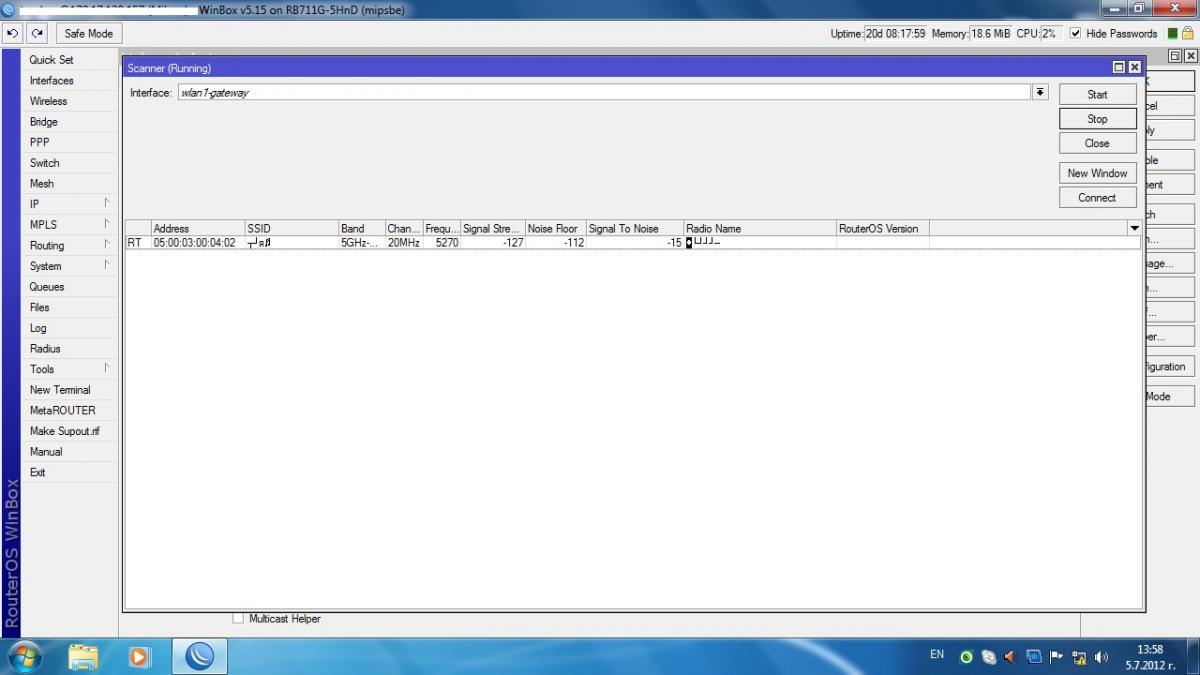
Task: Open the Windows Start orb
Action: click(x=24, y=657)
